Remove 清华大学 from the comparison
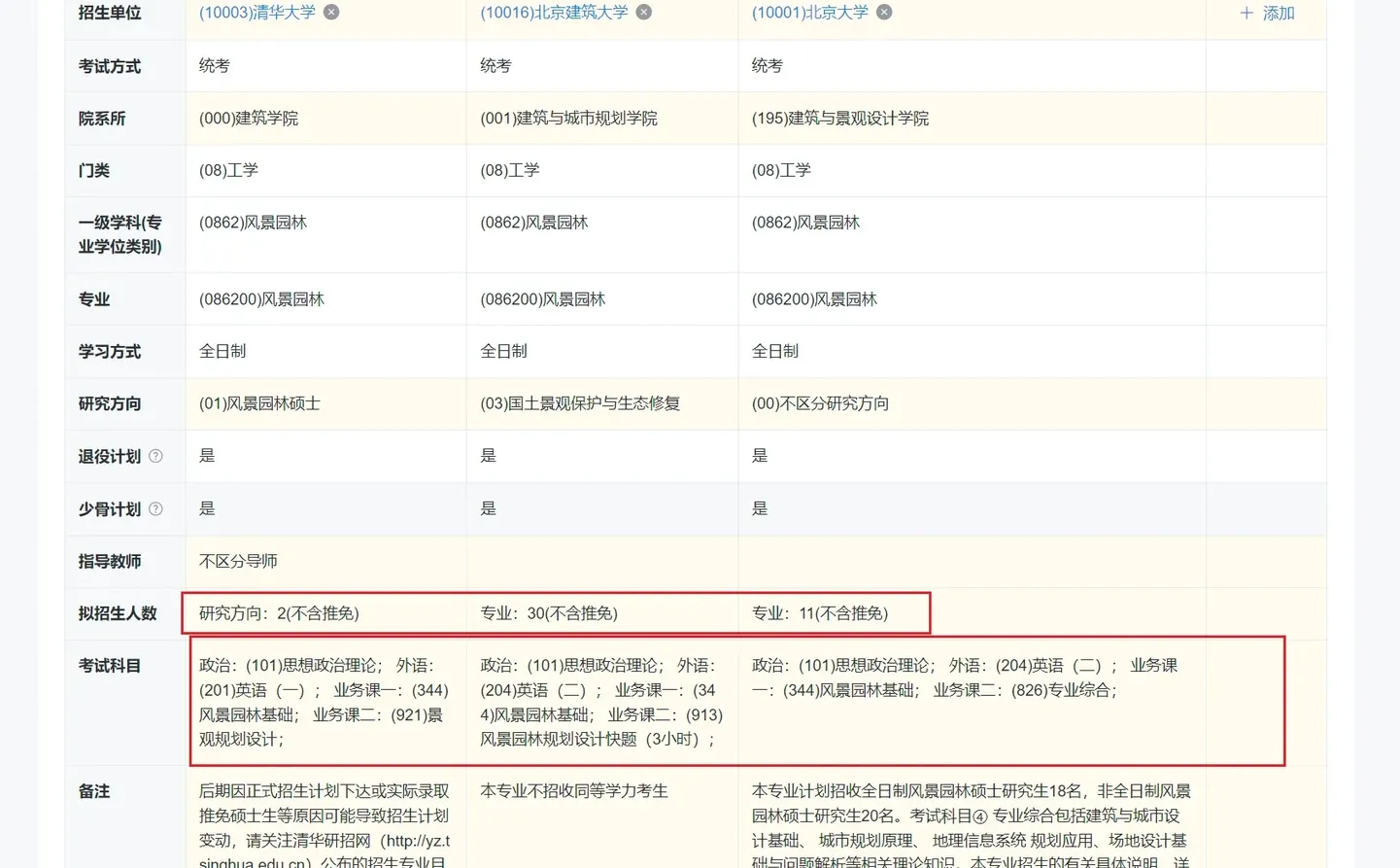 330,13
